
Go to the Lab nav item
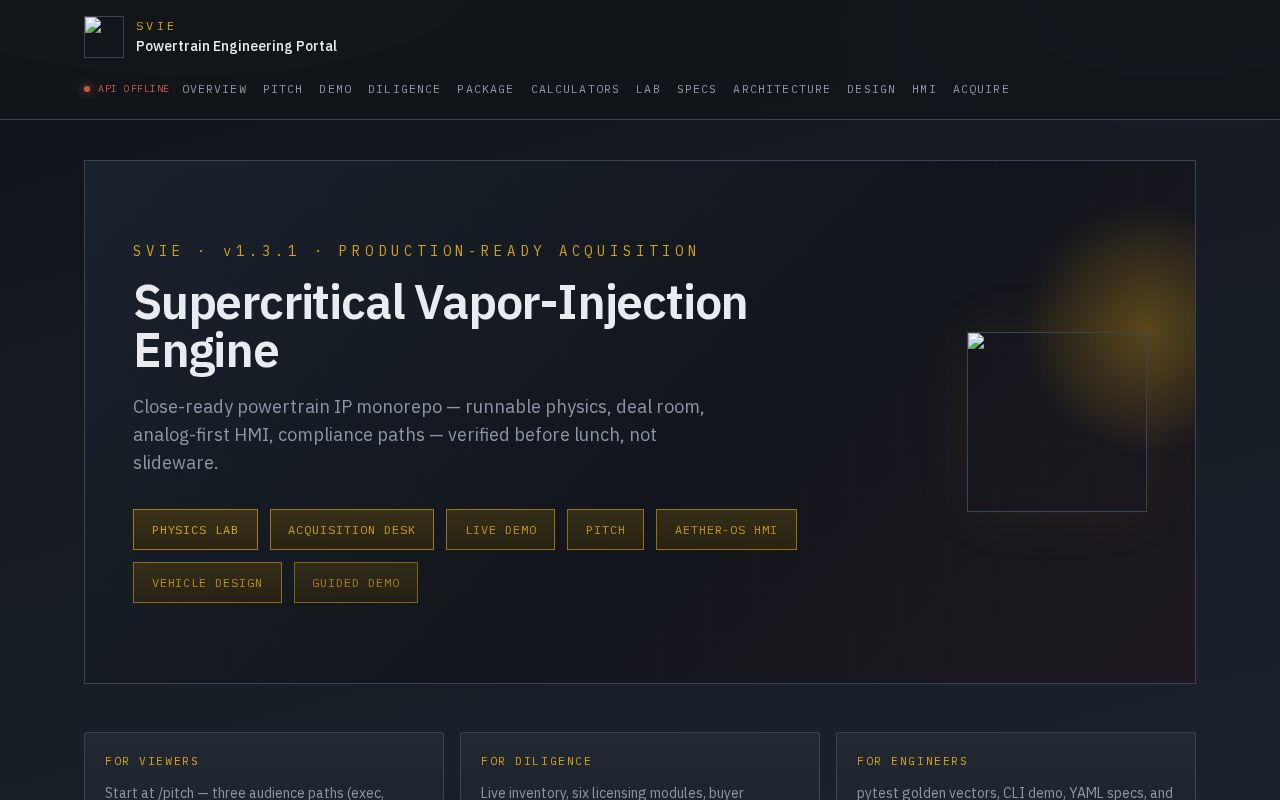[648, 89]
